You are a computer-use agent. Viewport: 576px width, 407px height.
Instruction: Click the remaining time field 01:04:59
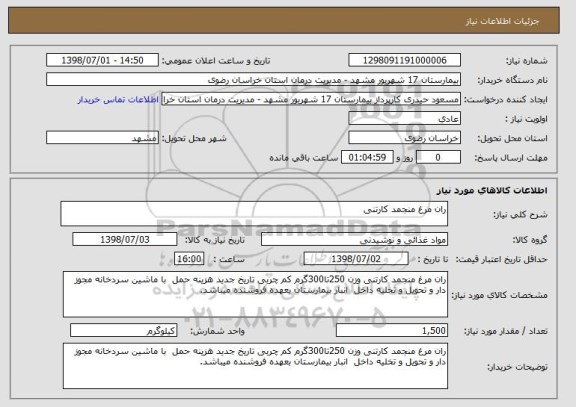(x=367, y=158)
